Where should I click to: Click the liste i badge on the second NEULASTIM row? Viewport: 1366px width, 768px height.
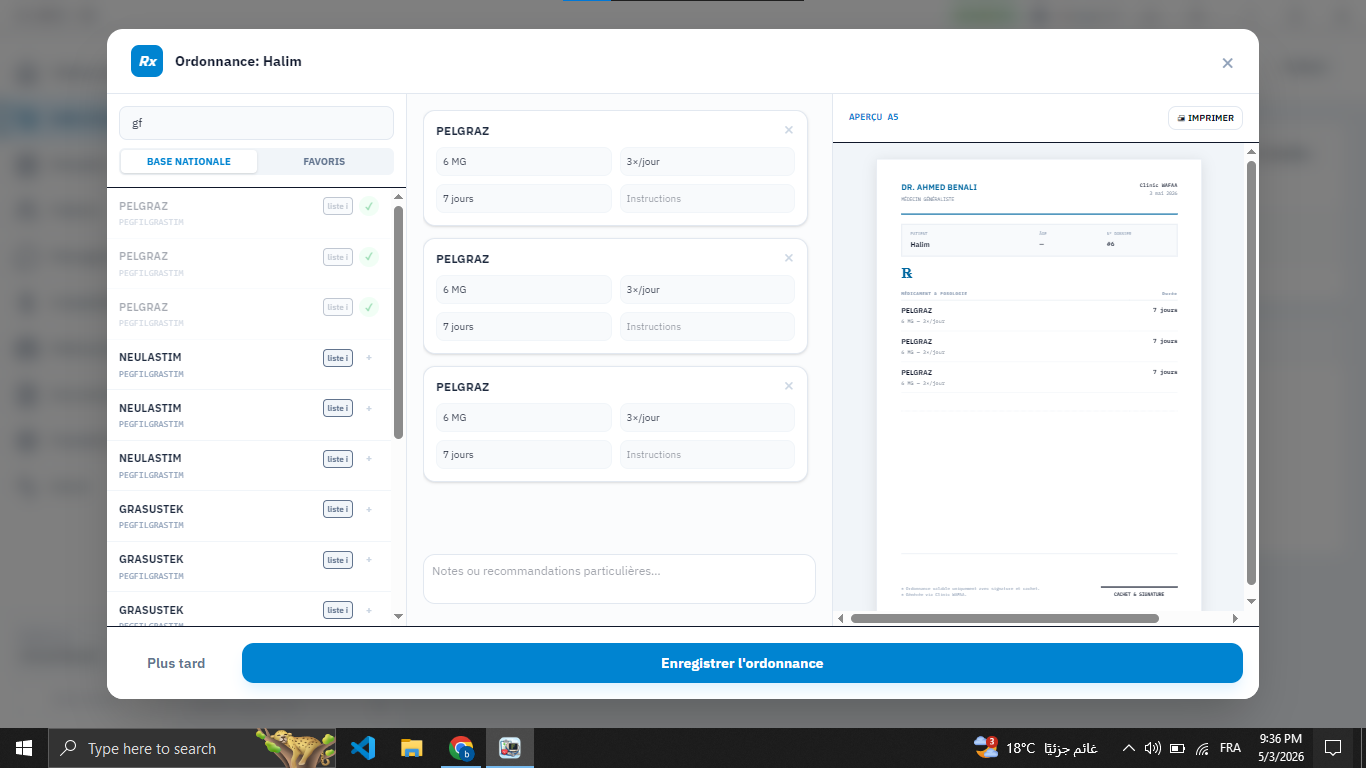click(x=338, y=408)
